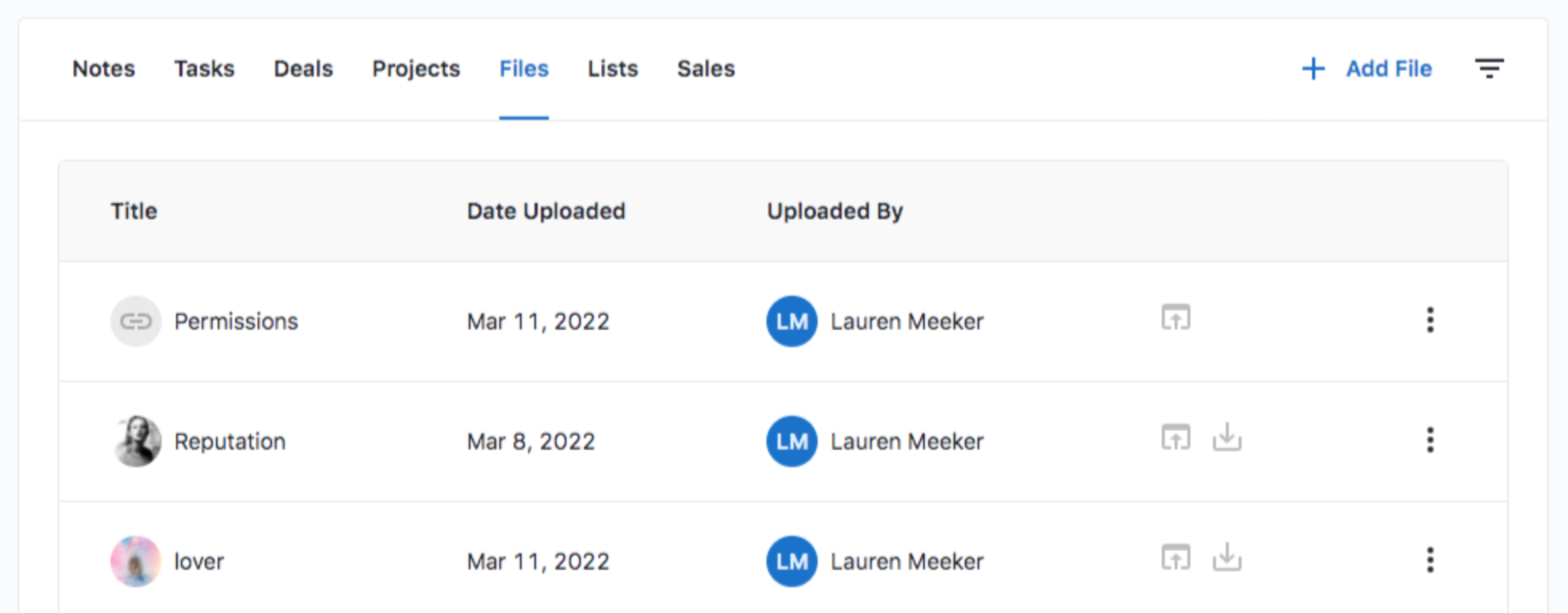Click the Reputation file thumbnail image
The height and width of the screenshot is (613, 1568).
136,441
